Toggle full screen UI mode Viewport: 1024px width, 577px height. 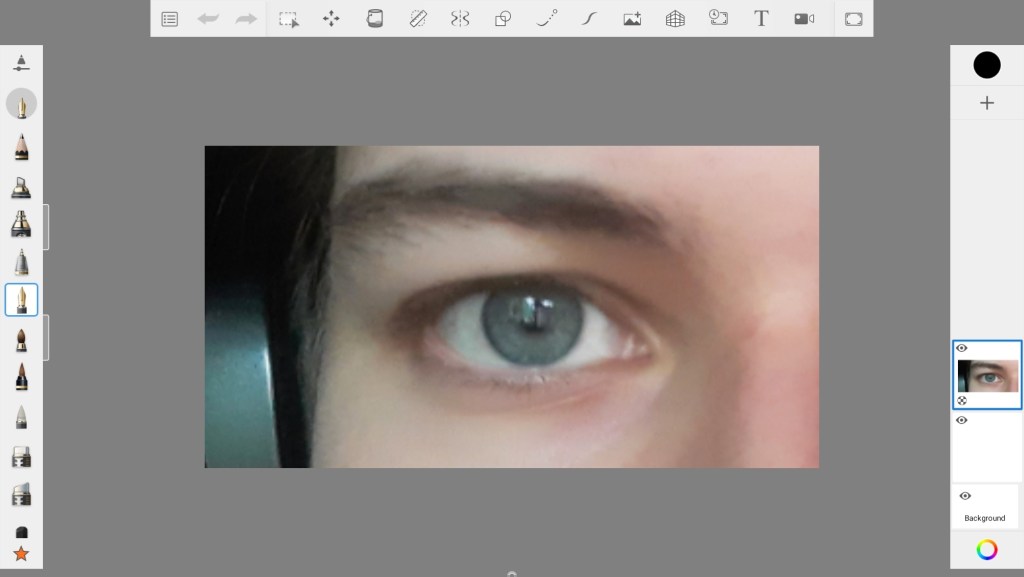[x=853, y=19]
